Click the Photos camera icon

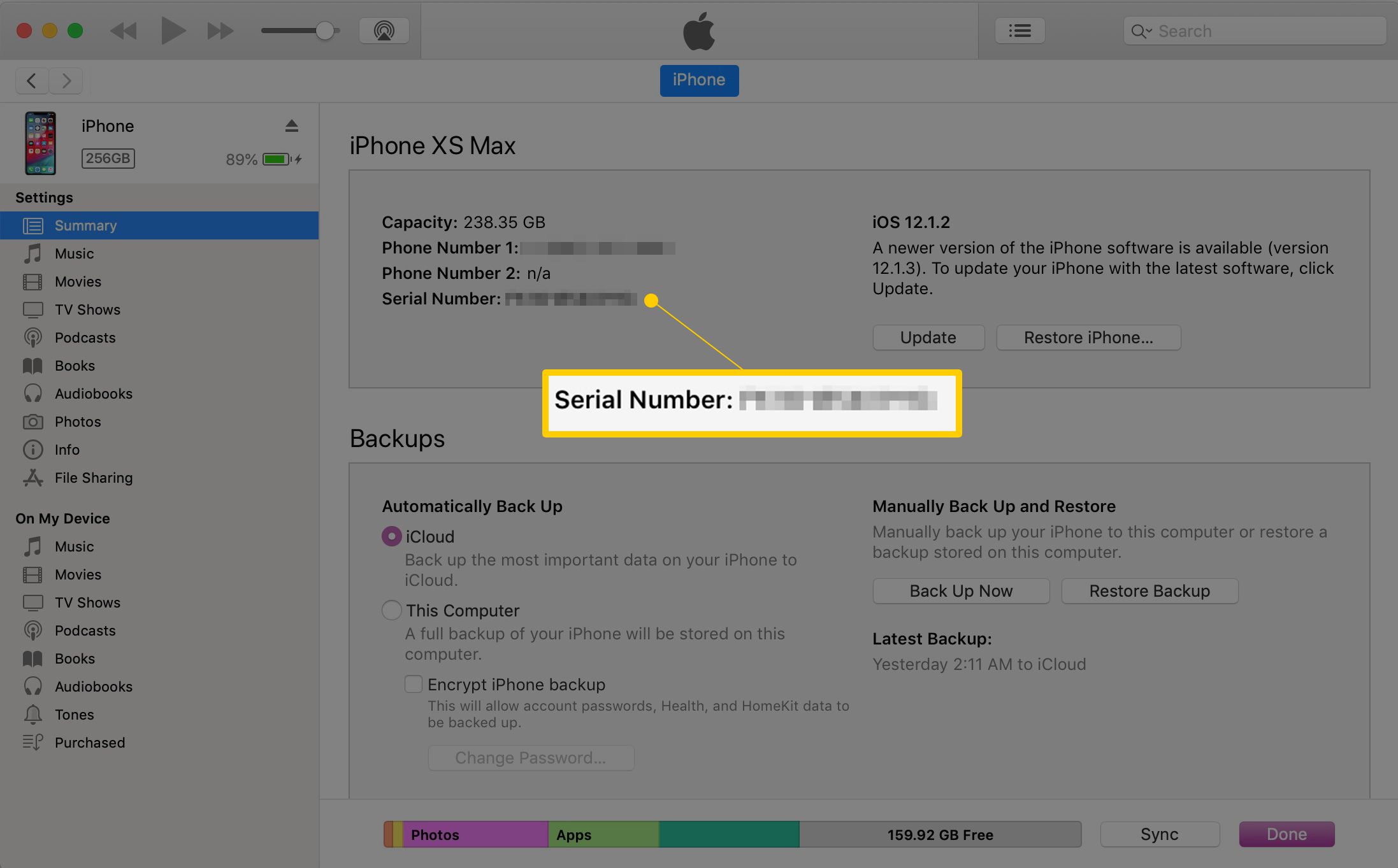click(x=32, y=422)
